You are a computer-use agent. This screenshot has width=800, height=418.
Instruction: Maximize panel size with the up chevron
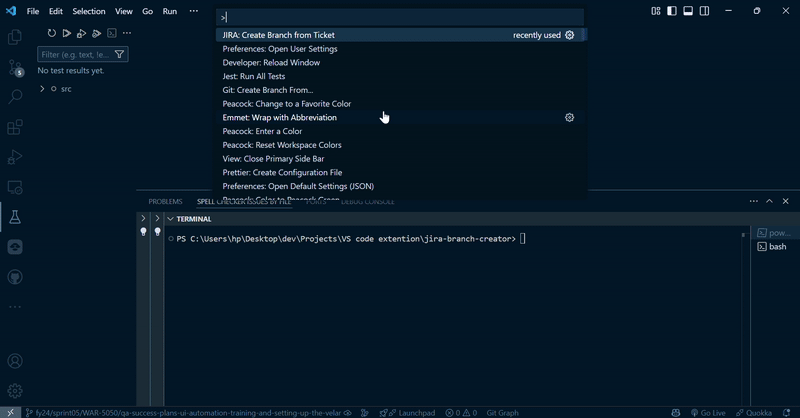pos(770,201)
